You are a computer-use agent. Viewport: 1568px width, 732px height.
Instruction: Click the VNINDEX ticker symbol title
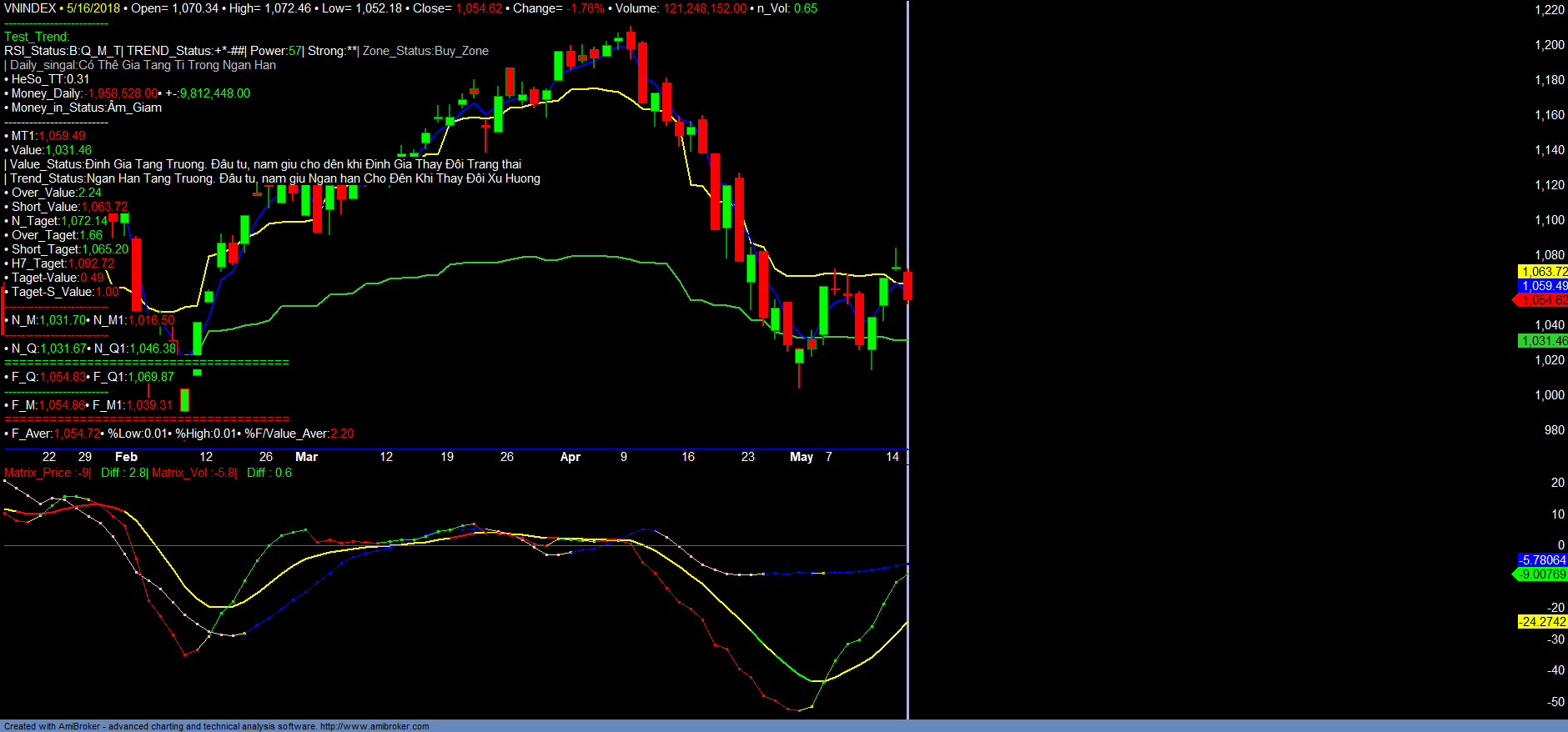tap(30, 8)
